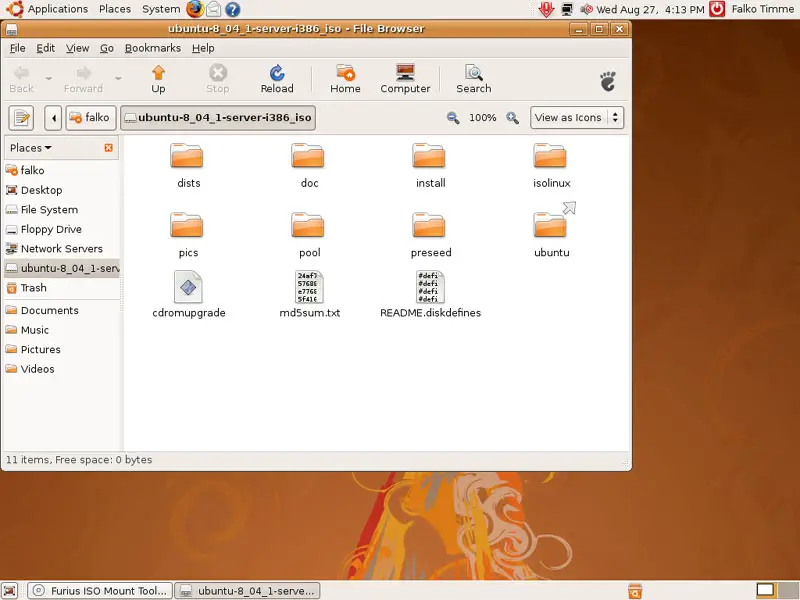Click the path bar left arrow

tap(53, 118)
